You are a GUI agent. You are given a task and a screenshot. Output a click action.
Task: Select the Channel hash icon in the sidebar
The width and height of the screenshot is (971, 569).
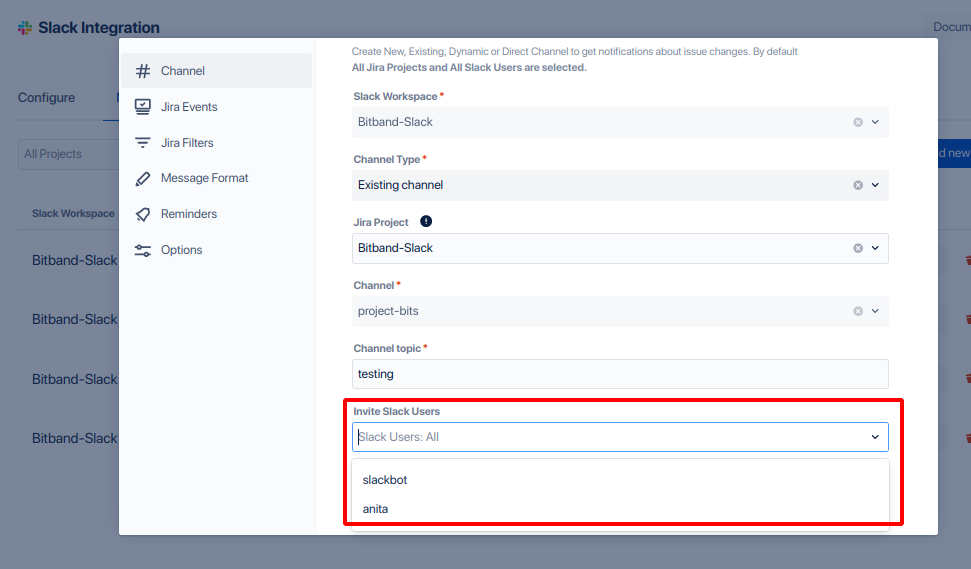(x=143, y=71)
